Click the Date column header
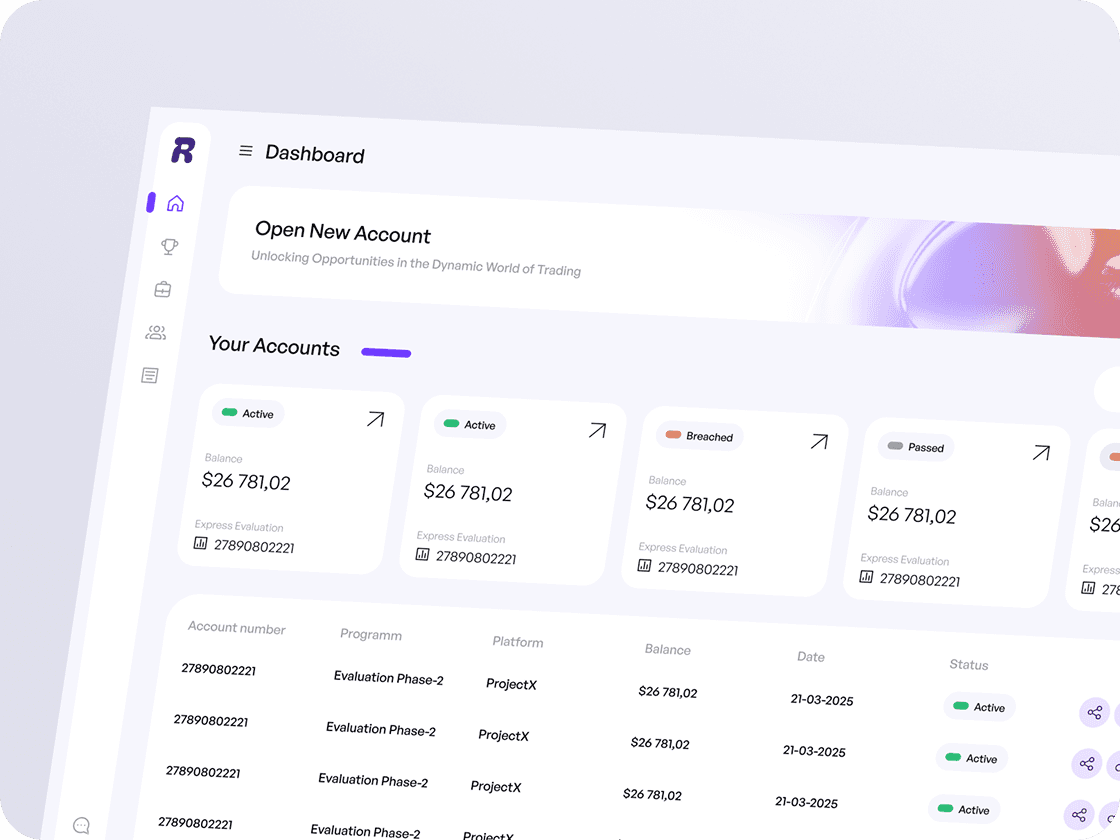The image size is (1120, 840). tap(811, 656)
